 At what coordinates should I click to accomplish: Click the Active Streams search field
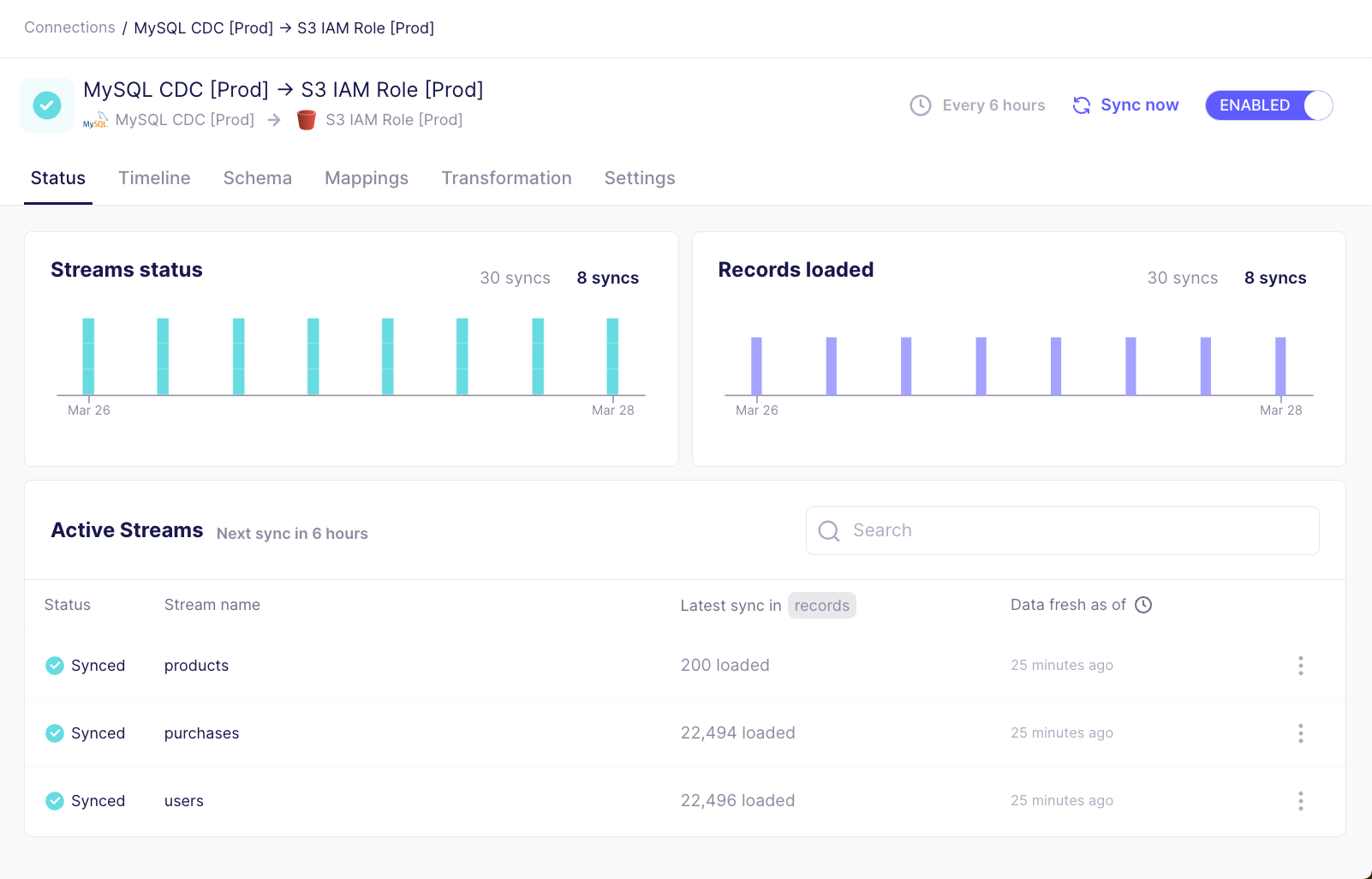[x=1062, y=530]
